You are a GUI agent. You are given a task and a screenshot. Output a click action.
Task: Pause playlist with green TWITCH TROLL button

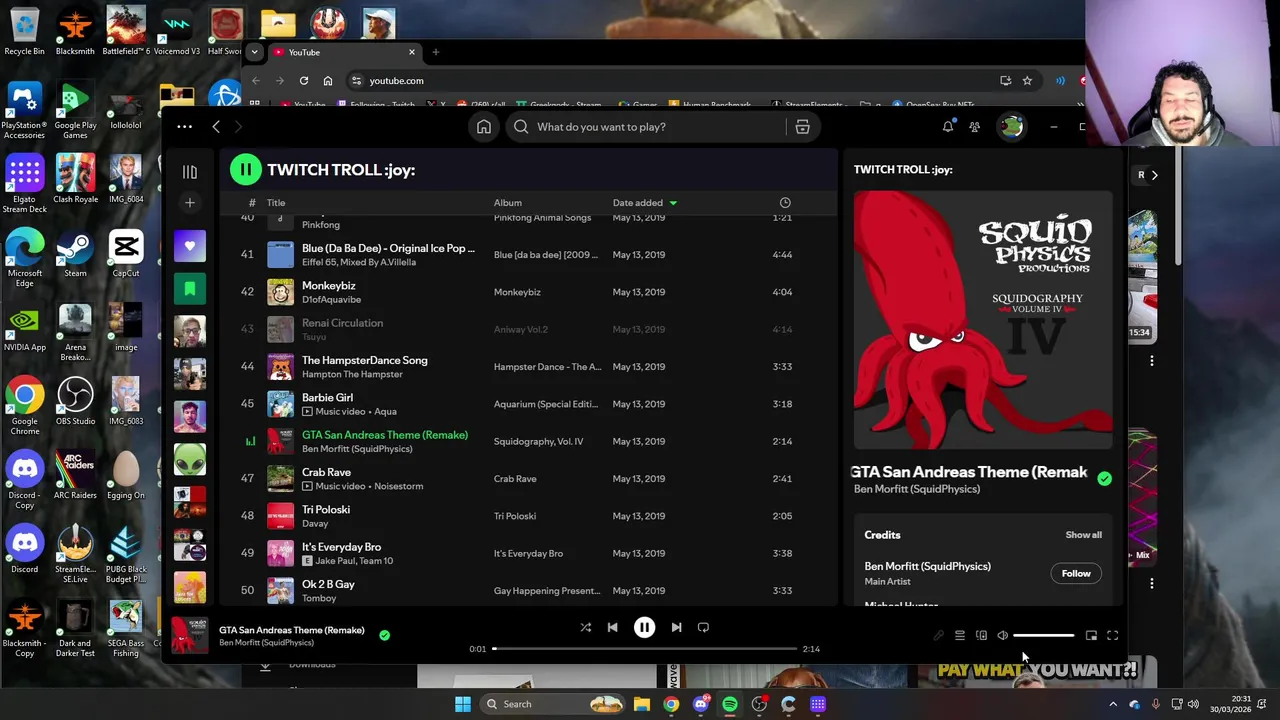pos(246,170)
